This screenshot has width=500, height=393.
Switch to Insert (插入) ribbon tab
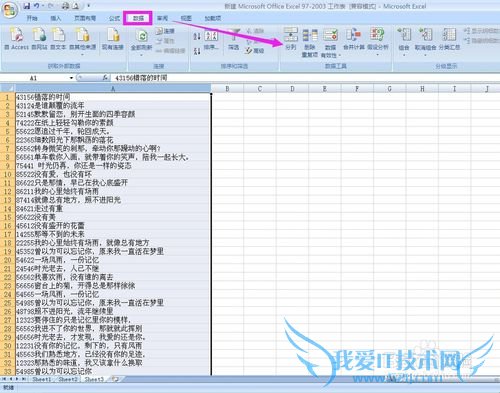(x=56, y=18)
